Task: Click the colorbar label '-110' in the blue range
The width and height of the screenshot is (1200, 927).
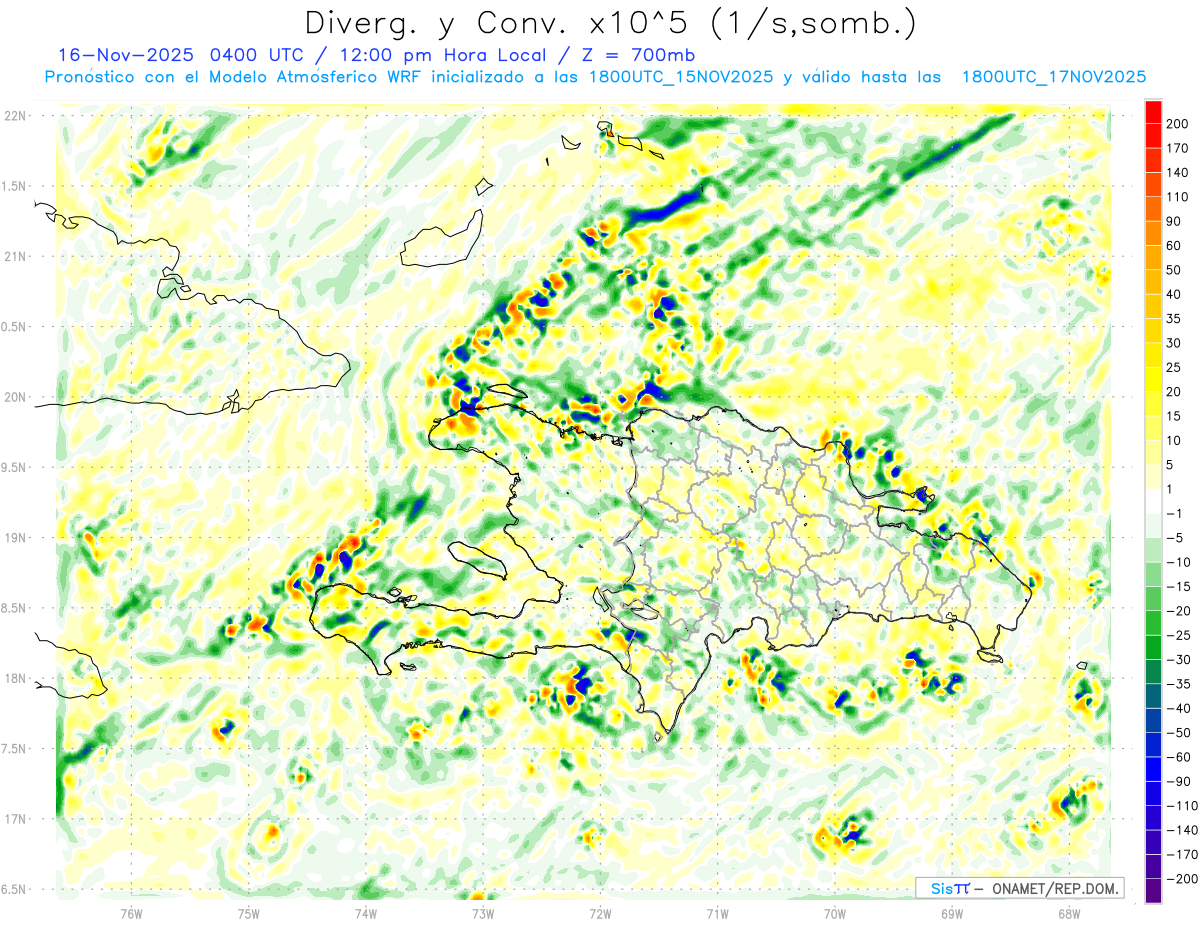Action: pos(1181,805)
